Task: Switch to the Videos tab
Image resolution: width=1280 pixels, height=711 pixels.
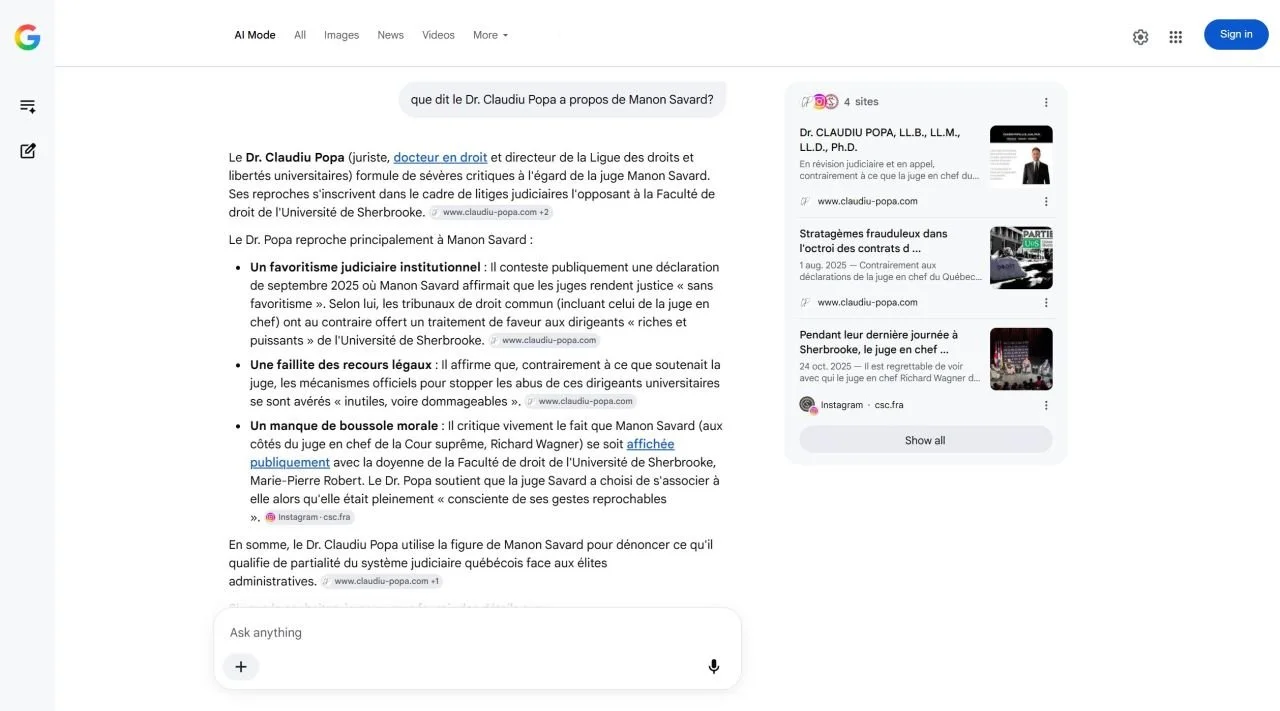Action: pyautogui.click(x=438, y=35)
